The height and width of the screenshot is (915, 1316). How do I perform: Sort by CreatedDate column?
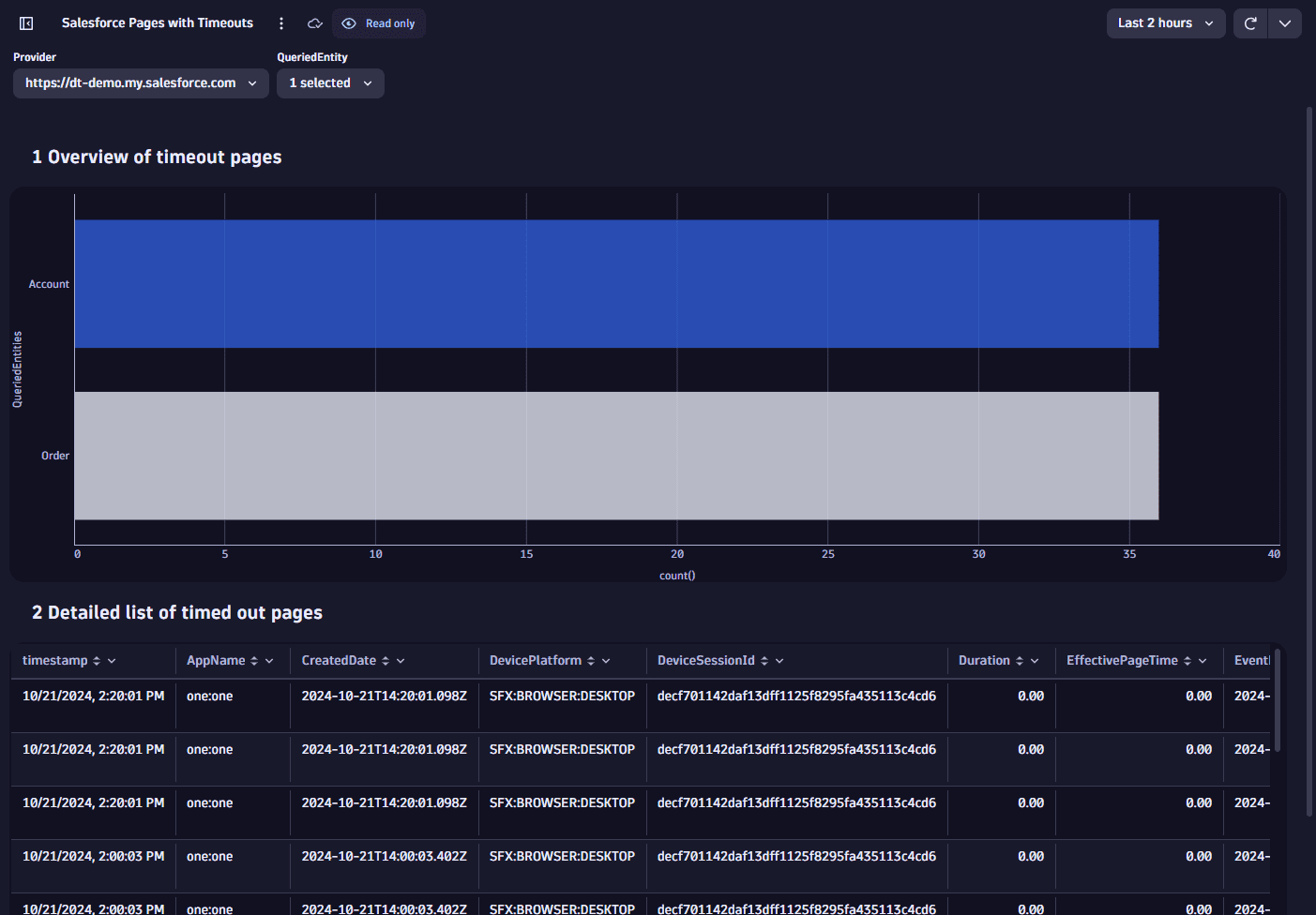point(386,661)
